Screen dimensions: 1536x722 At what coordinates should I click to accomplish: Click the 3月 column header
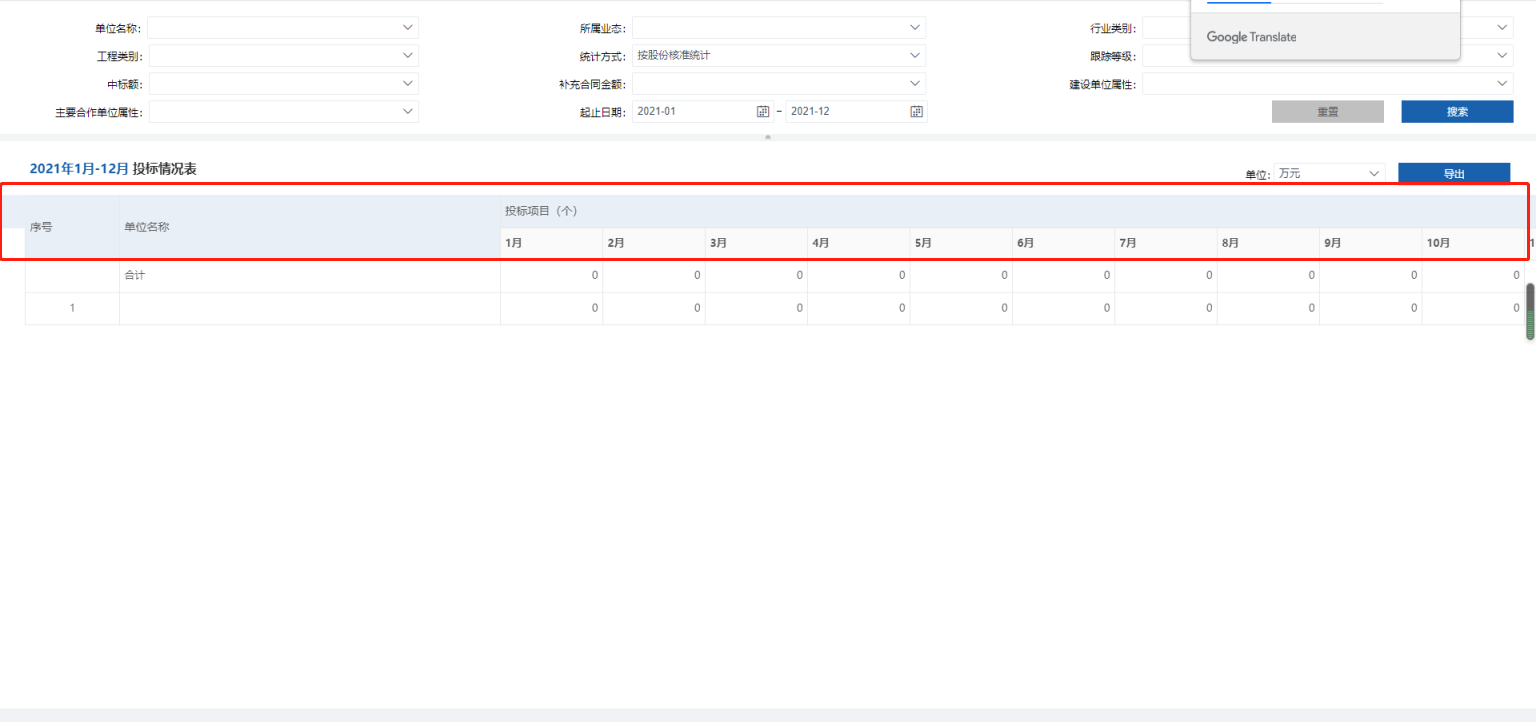[756, 243]
